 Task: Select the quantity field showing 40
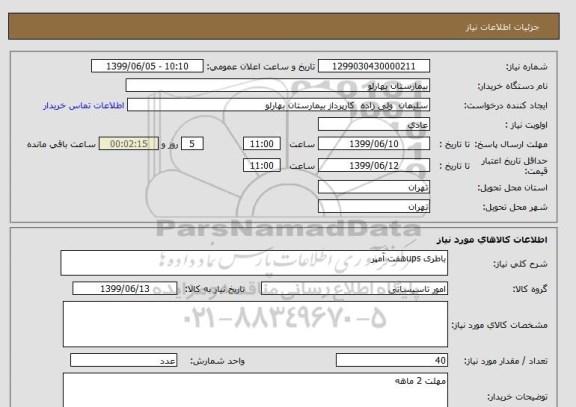coord(392,360)
